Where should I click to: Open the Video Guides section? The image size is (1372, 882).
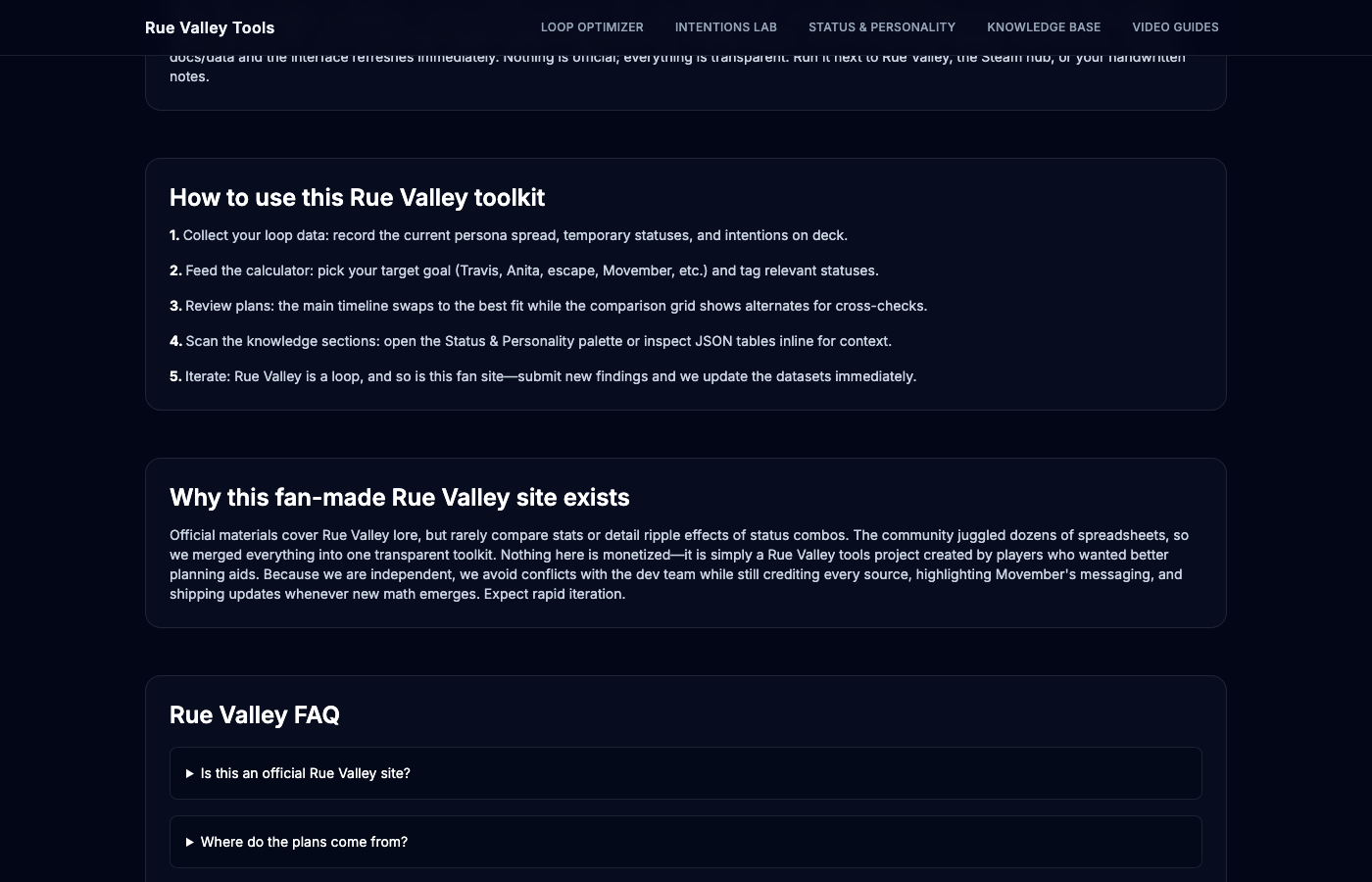click(1175, 27)
